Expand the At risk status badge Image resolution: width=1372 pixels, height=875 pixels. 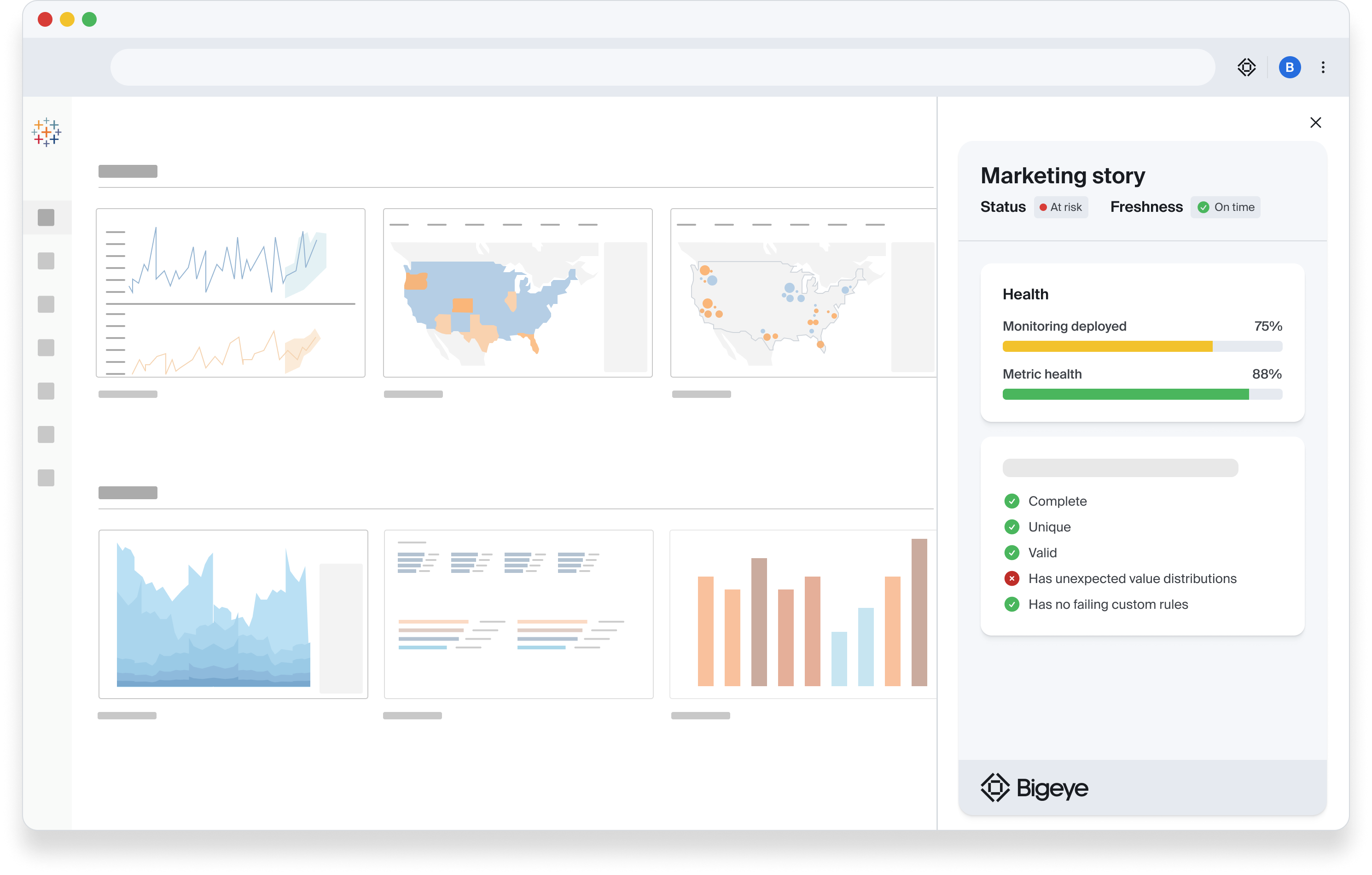pyautogui.click(x=1061, y=207)
